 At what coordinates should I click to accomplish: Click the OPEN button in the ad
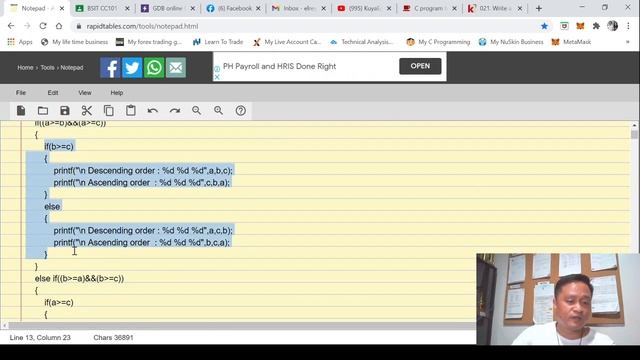[x=420, y=66]
